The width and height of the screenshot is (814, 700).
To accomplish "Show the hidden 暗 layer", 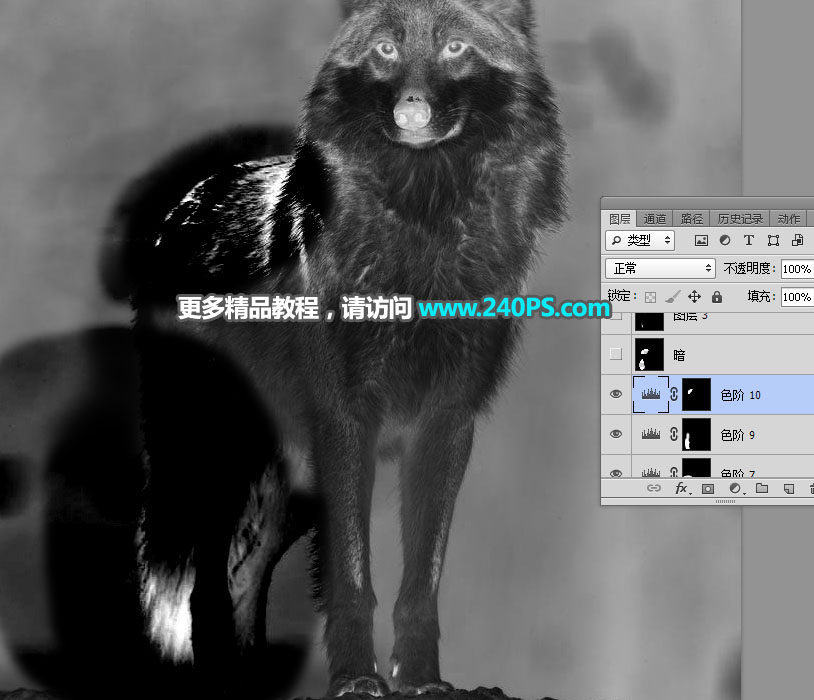I will coord(616,354).
